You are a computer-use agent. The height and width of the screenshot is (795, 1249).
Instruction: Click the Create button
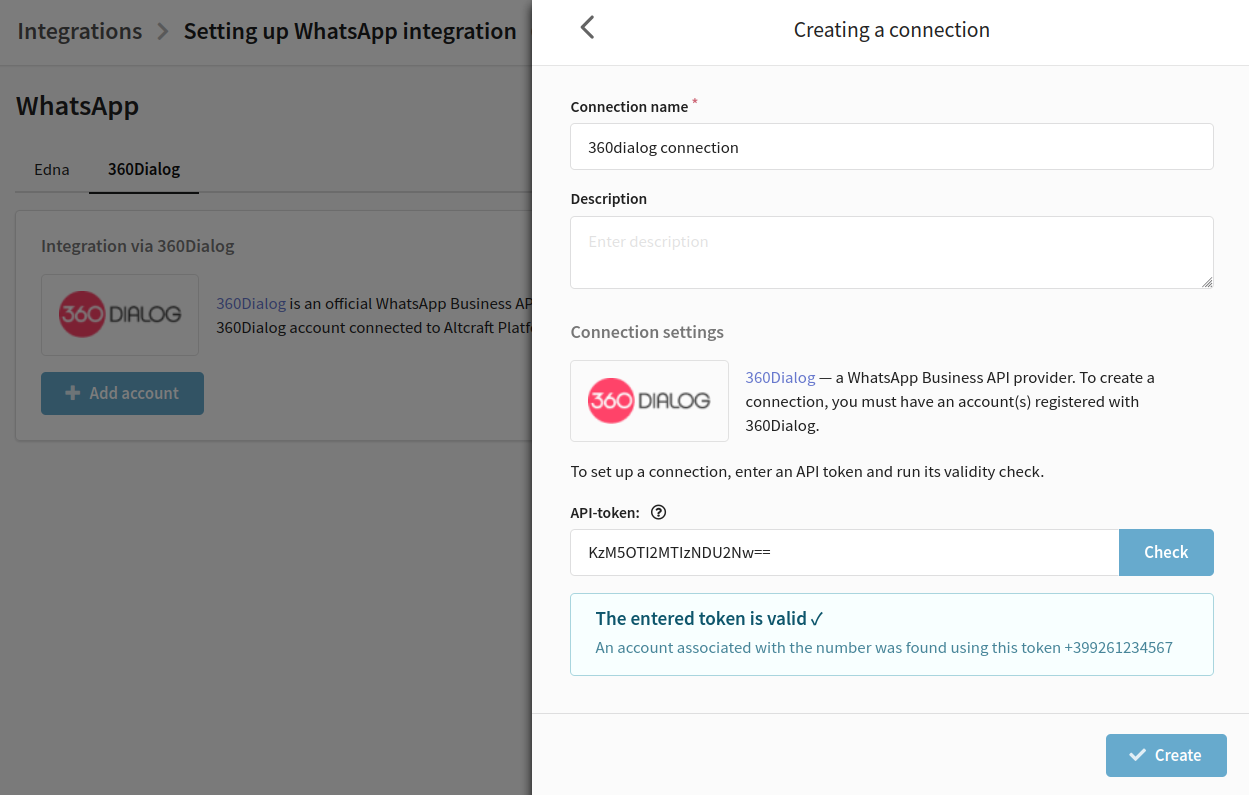point(1166,755)
